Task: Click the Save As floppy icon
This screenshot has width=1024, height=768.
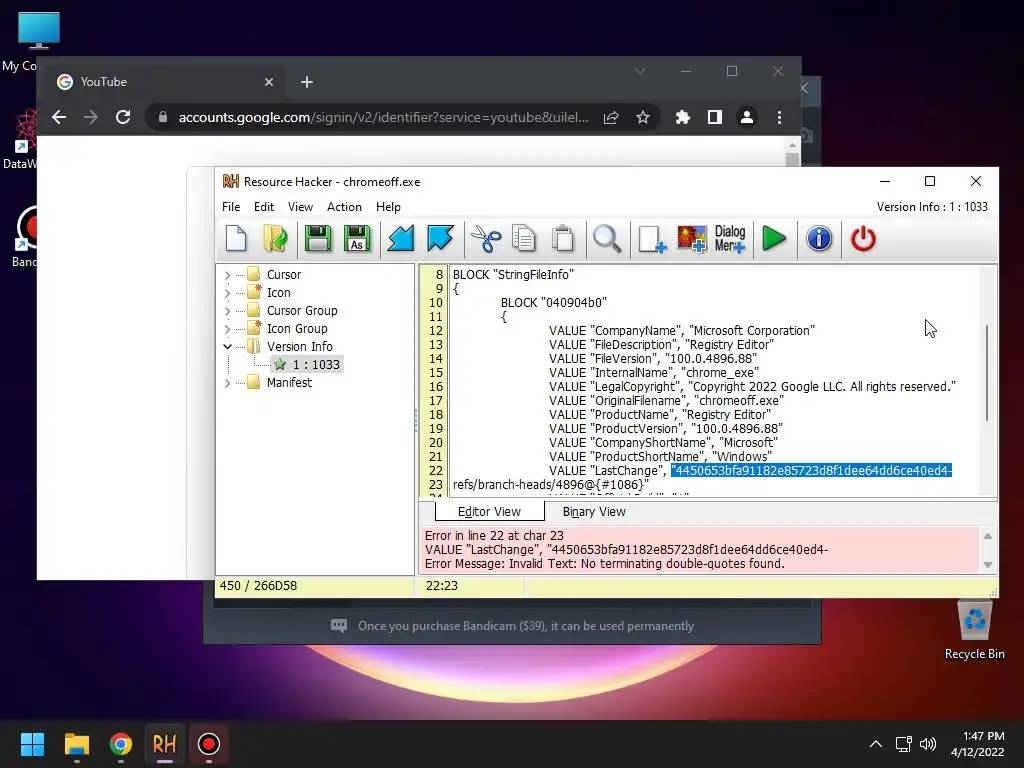Action: click(357, 239)
